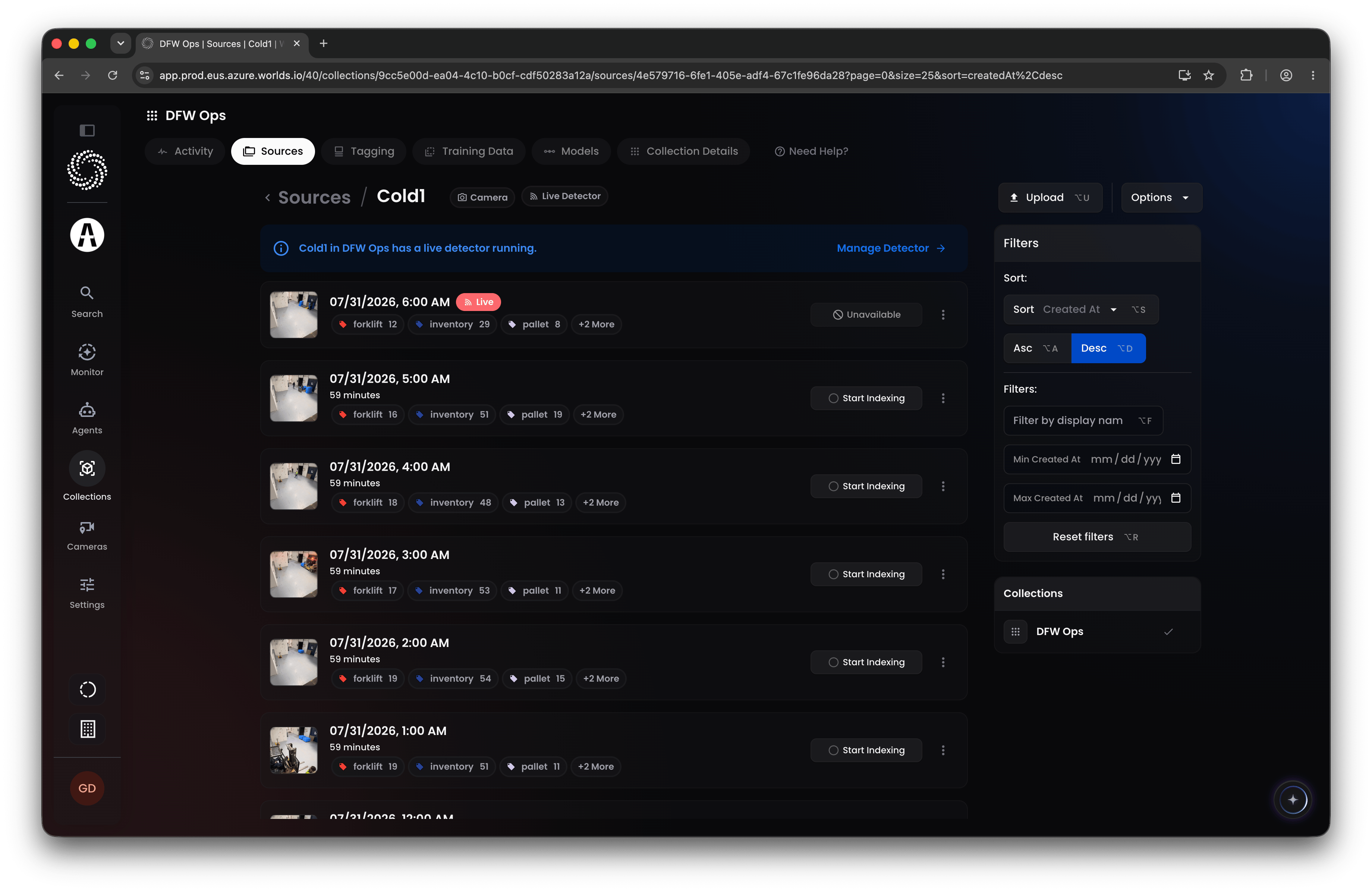This screenshot has width=1372, height=892.
Task: Bookmark this page with the star icon
Action: click(1209, 76)
